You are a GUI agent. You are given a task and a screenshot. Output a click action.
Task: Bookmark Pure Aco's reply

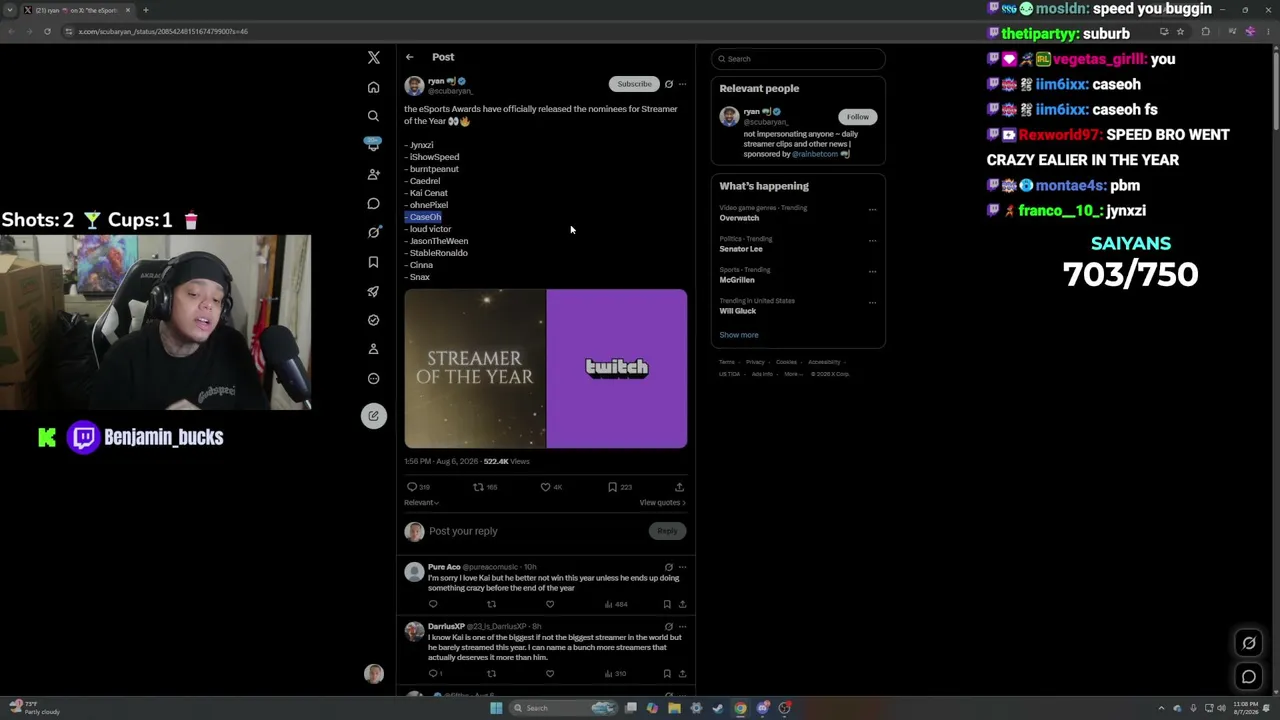[667, 604]
